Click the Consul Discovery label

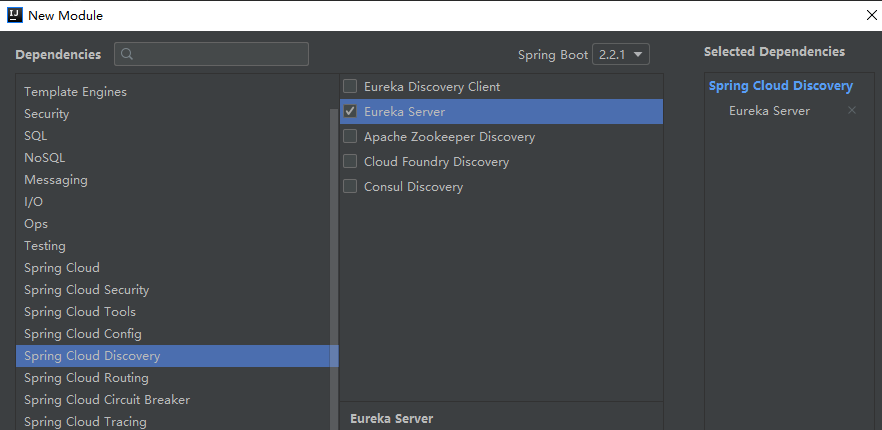(x=413, y=187)
